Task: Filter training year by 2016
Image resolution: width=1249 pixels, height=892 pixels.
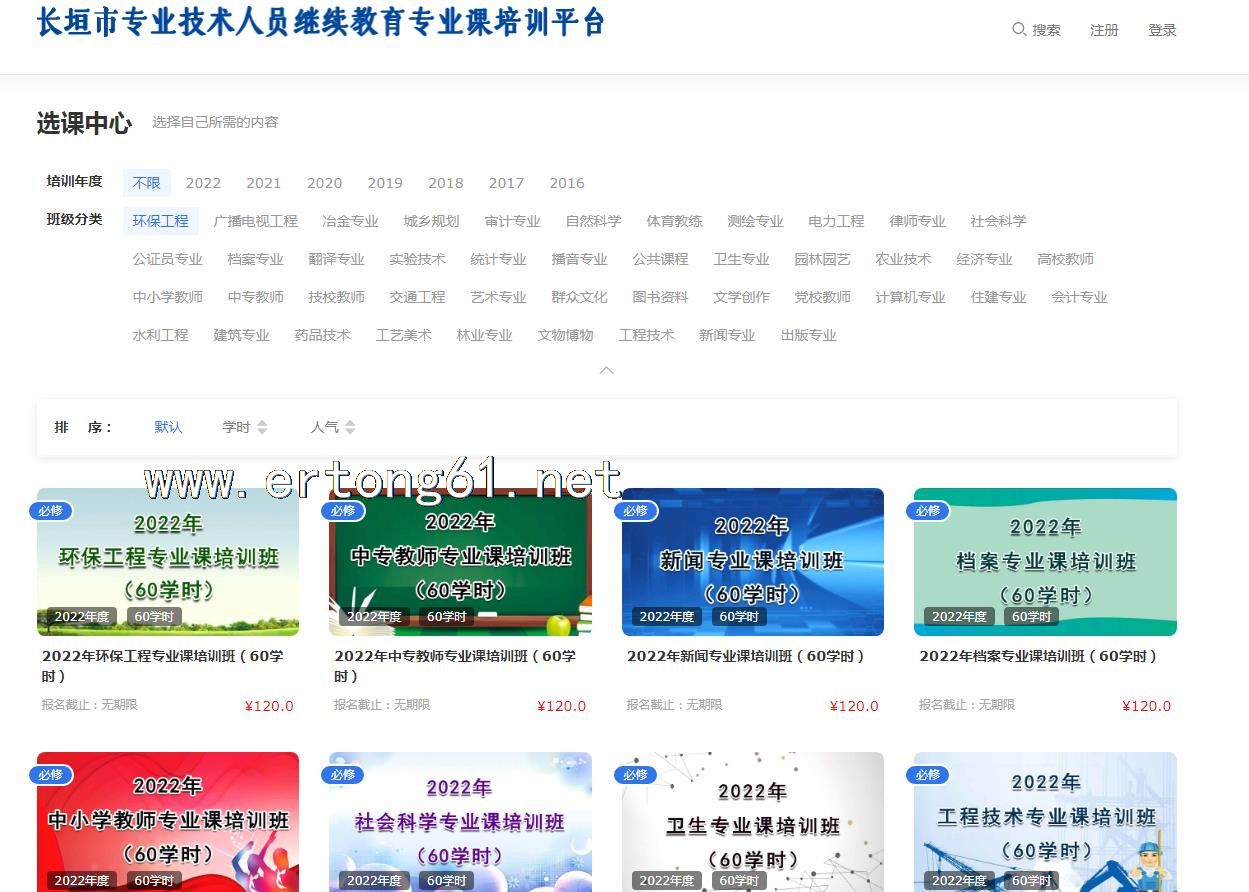Action: 567,183
